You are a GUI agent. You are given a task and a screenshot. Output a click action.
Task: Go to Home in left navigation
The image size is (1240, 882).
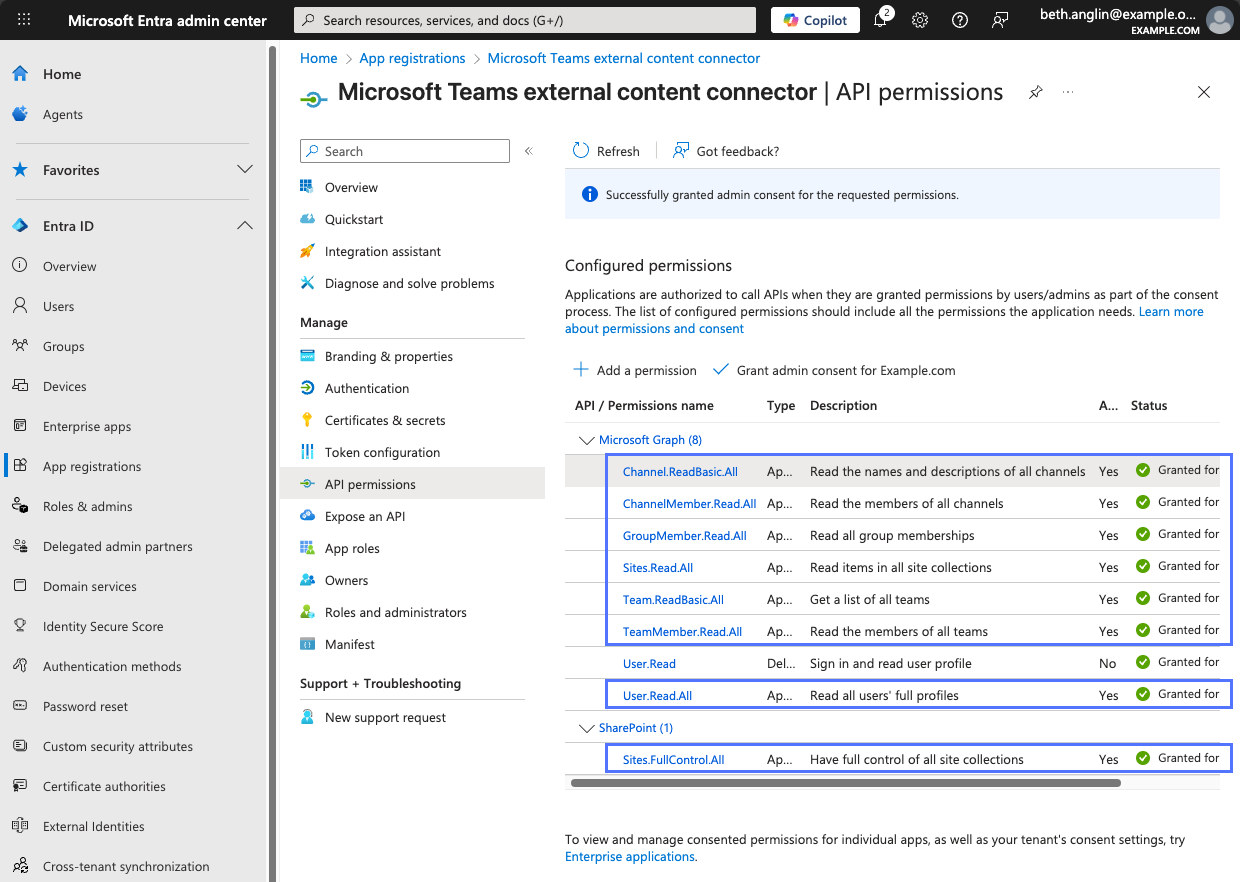point(62,74)
